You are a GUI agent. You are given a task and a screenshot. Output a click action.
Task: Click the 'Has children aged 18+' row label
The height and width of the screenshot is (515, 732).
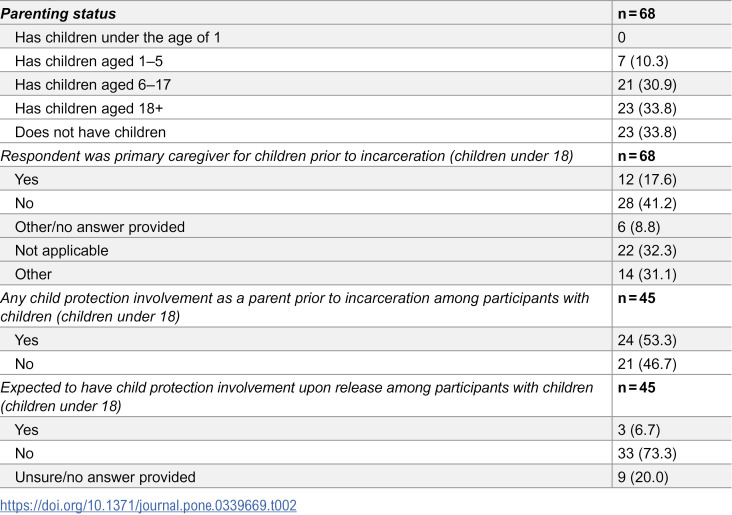pyautogui.click(x=89, y=108)
